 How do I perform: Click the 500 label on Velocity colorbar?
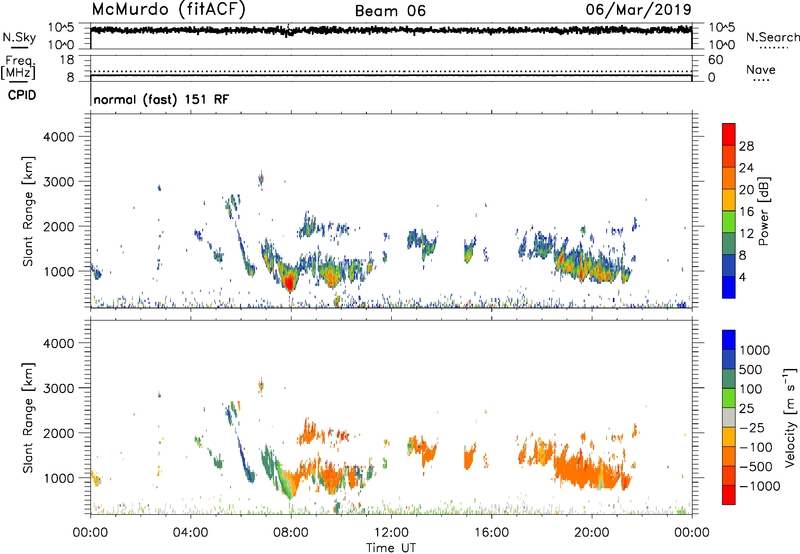751,370
